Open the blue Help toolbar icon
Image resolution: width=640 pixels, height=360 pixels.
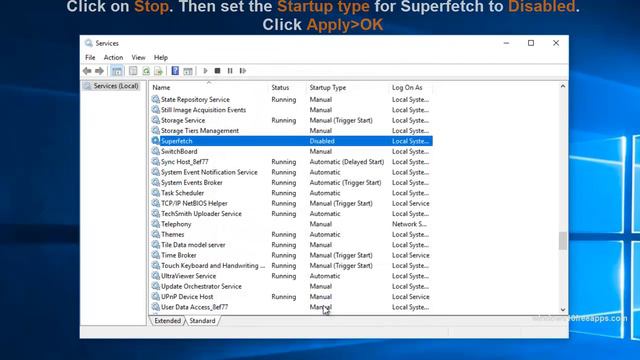pos(175,71)
